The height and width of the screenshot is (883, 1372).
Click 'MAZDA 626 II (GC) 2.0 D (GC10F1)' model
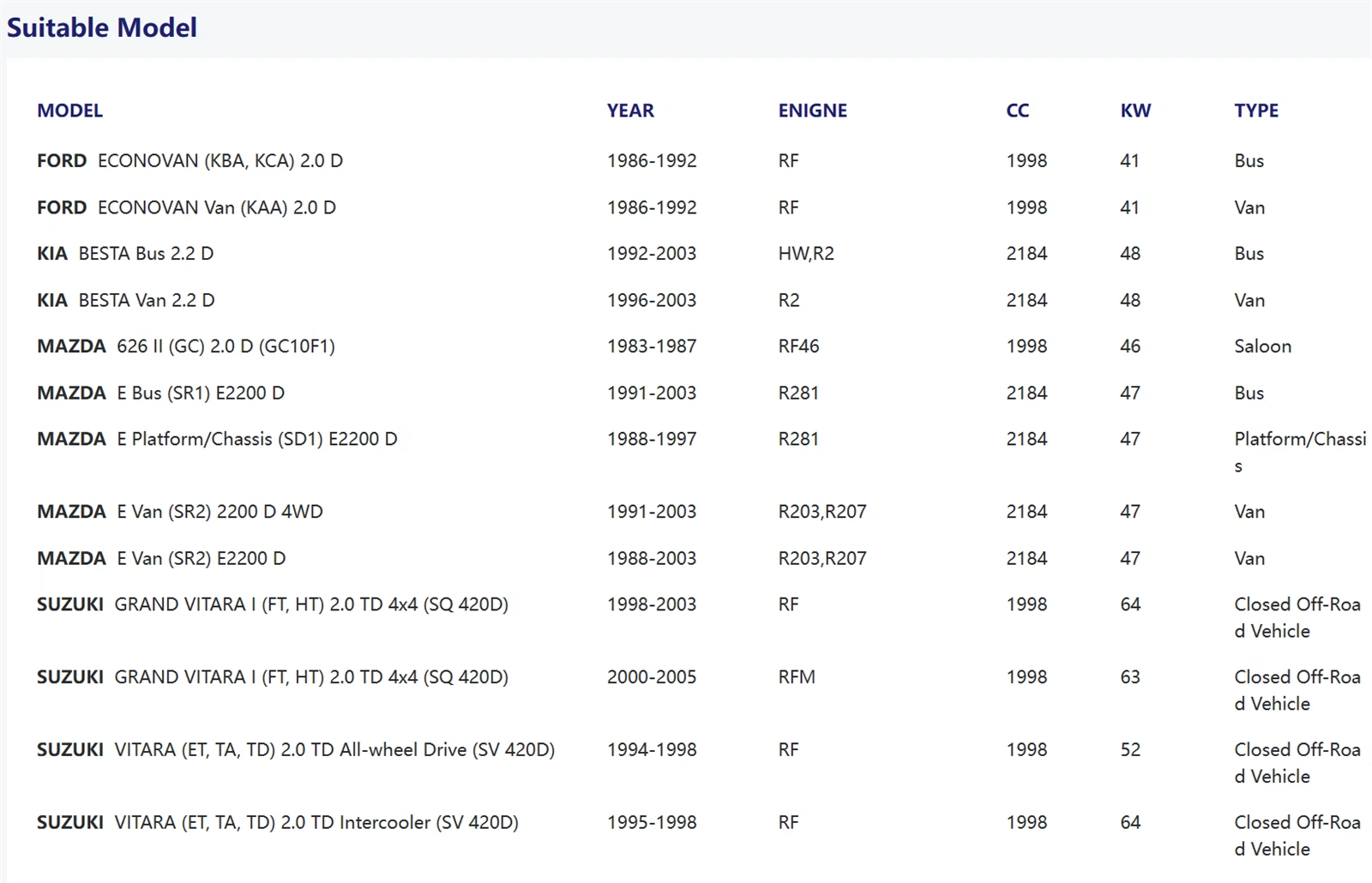click(x=186, y=346)
